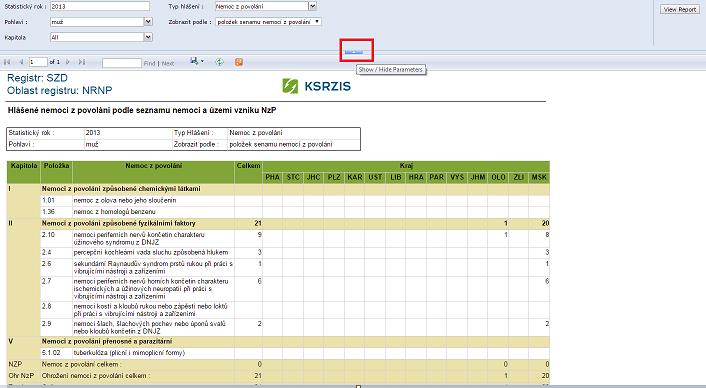The width and height of the screenshot is (706, 388).
Task: Click the Oblast registru: NRNP heading
Action: pos(60,90)
